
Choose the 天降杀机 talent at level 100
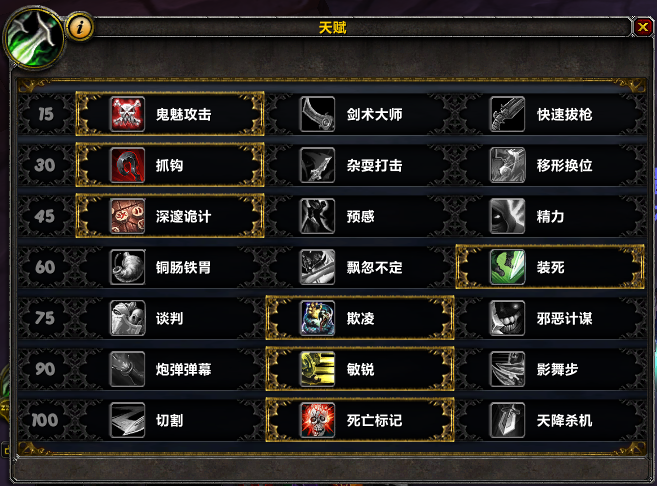[550, 420]
